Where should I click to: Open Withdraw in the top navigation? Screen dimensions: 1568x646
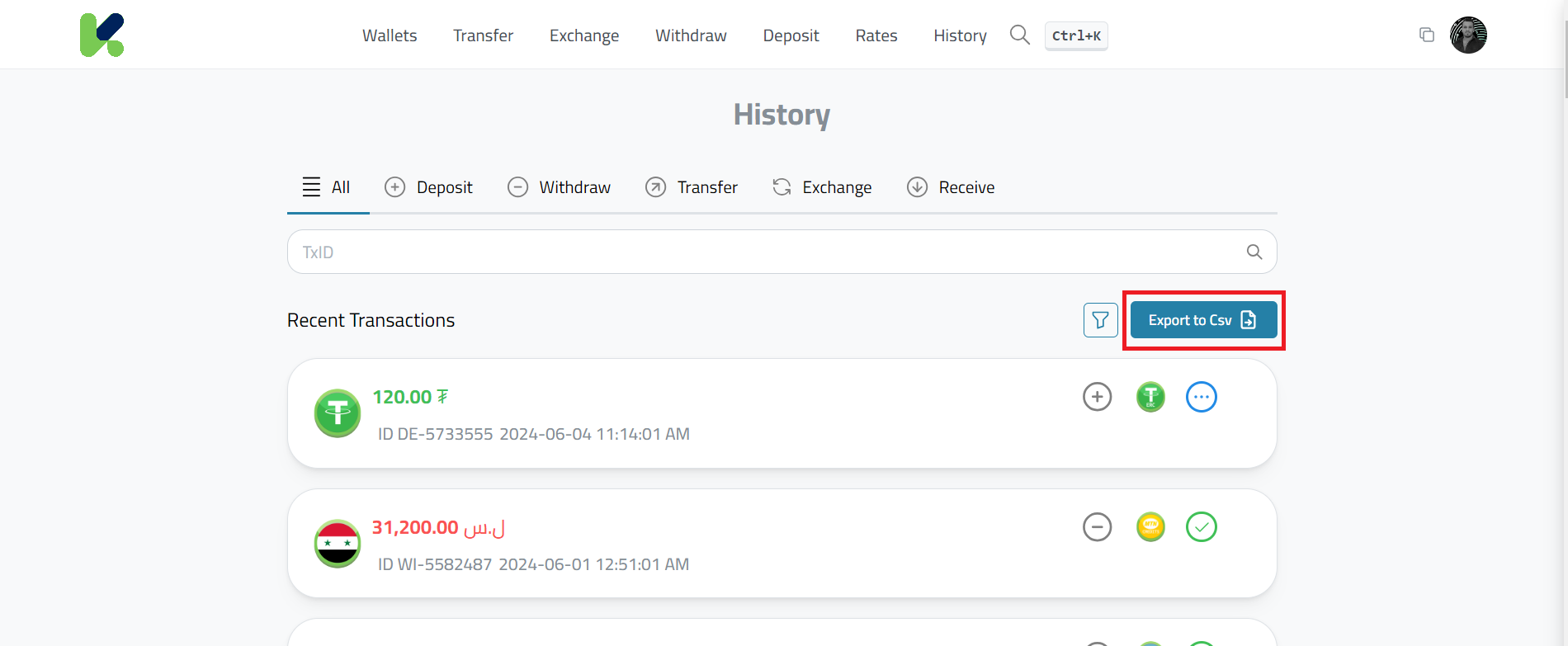click(x=691, y=35)
